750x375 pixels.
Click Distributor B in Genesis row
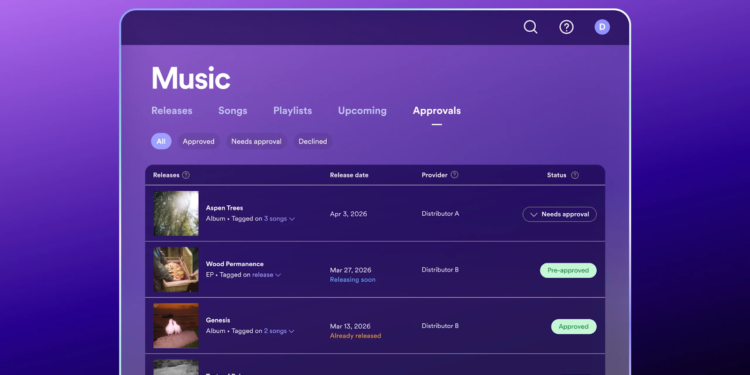pos(440,326)
